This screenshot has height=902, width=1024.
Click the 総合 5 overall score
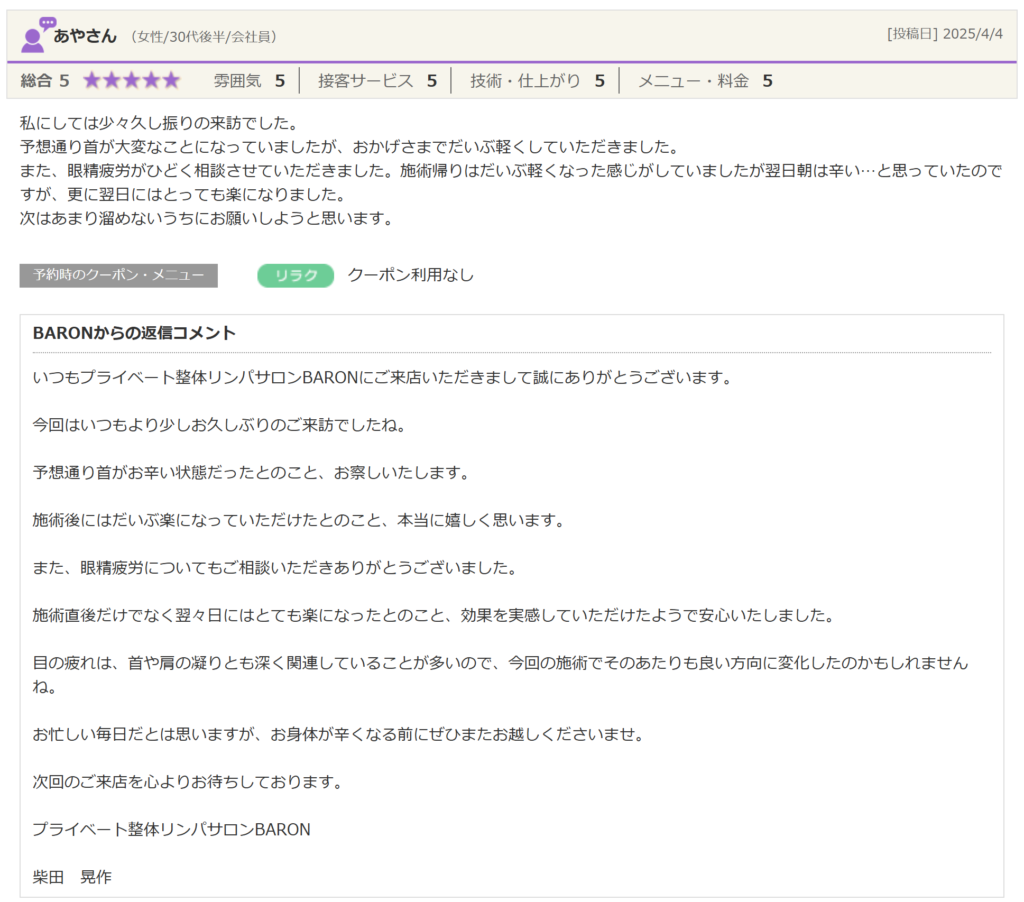click(x=45, y=81)
